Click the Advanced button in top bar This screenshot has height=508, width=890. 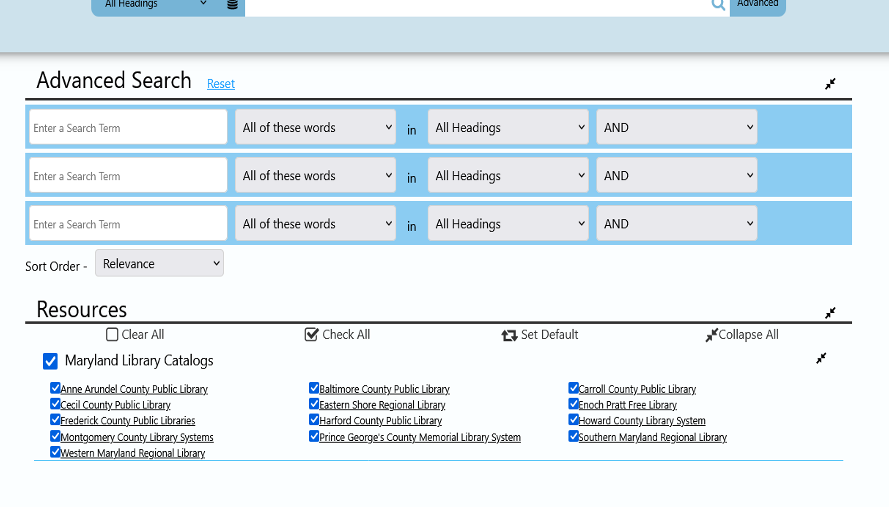click(x=758, y=5)
